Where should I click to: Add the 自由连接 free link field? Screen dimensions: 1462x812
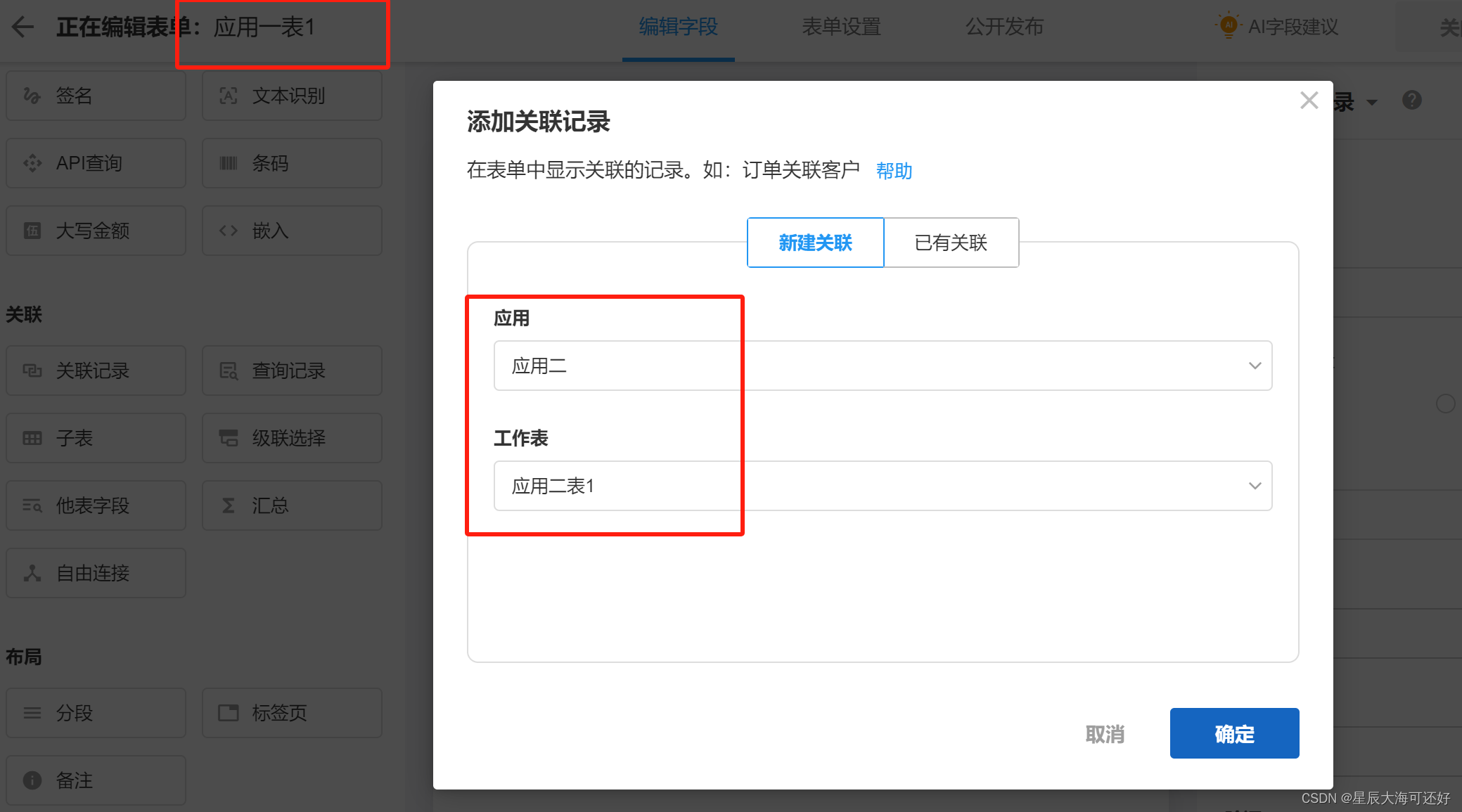pos(96,573)
